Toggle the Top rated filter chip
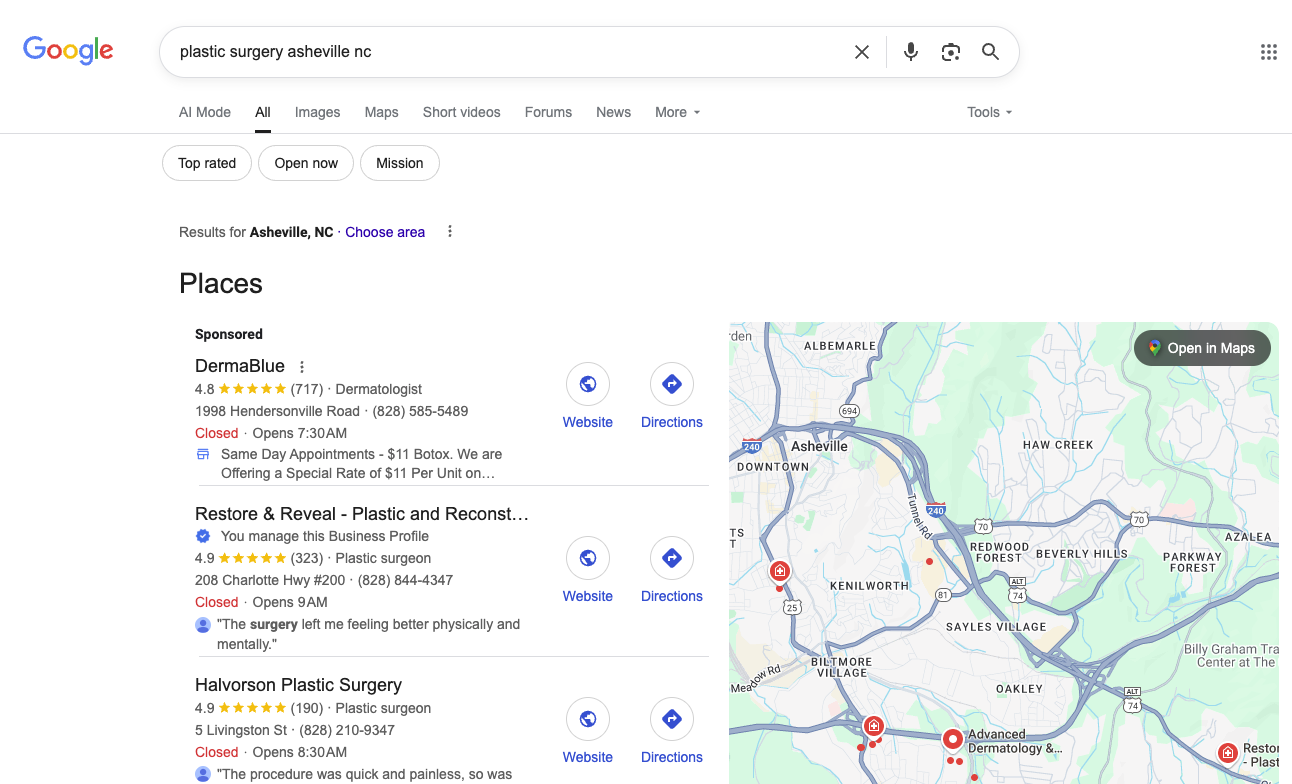This screenshot has height=784, width=1292. 207,163
